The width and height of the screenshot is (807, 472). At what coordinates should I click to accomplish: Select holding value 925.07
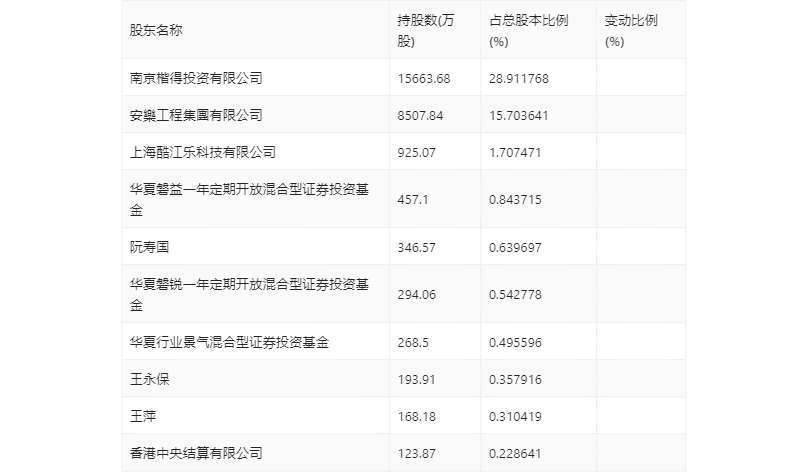click(x=416, y=153)
